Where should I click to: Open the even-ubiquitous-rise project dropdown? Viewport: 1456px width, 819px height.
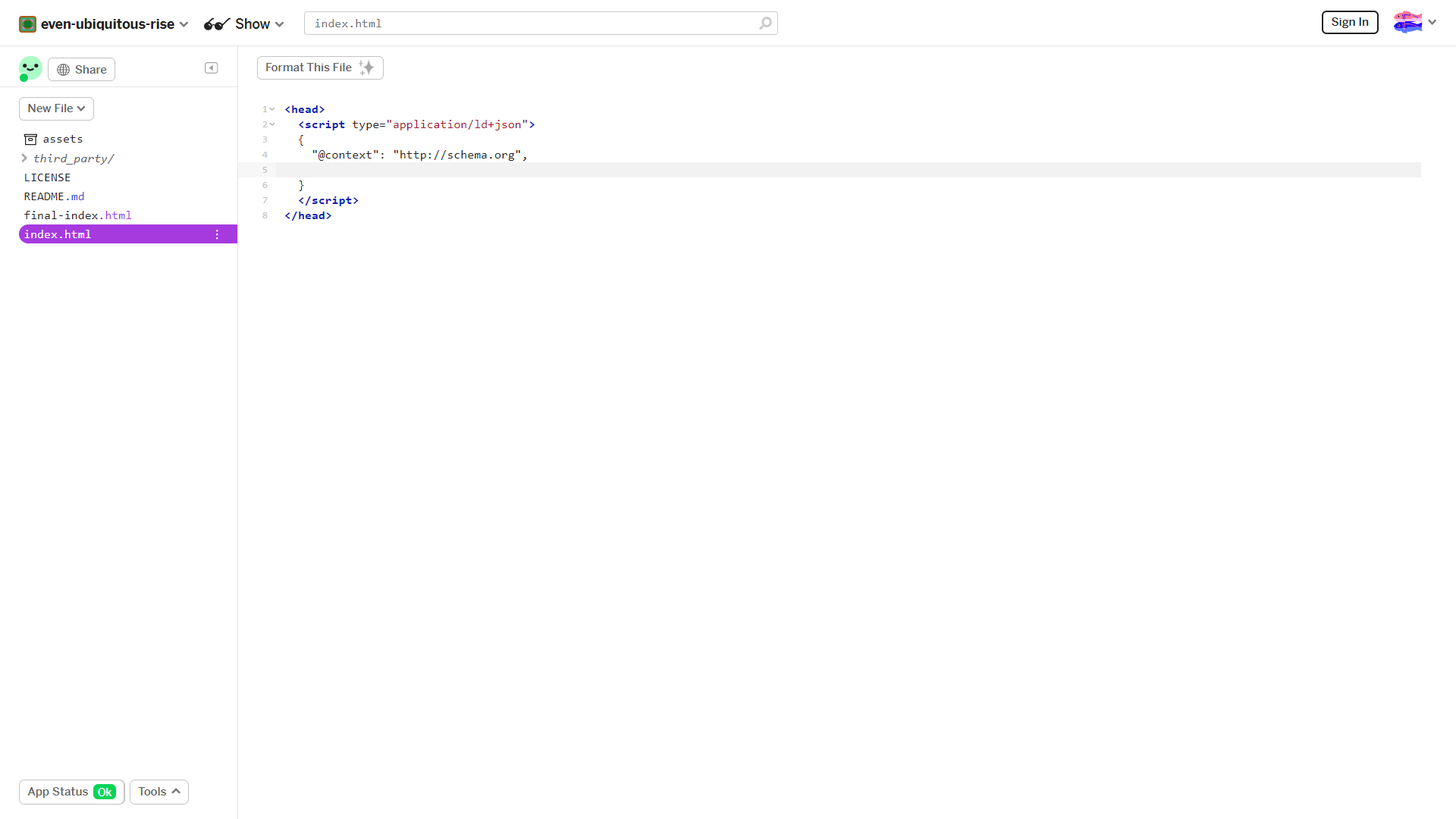click(184, 24)
